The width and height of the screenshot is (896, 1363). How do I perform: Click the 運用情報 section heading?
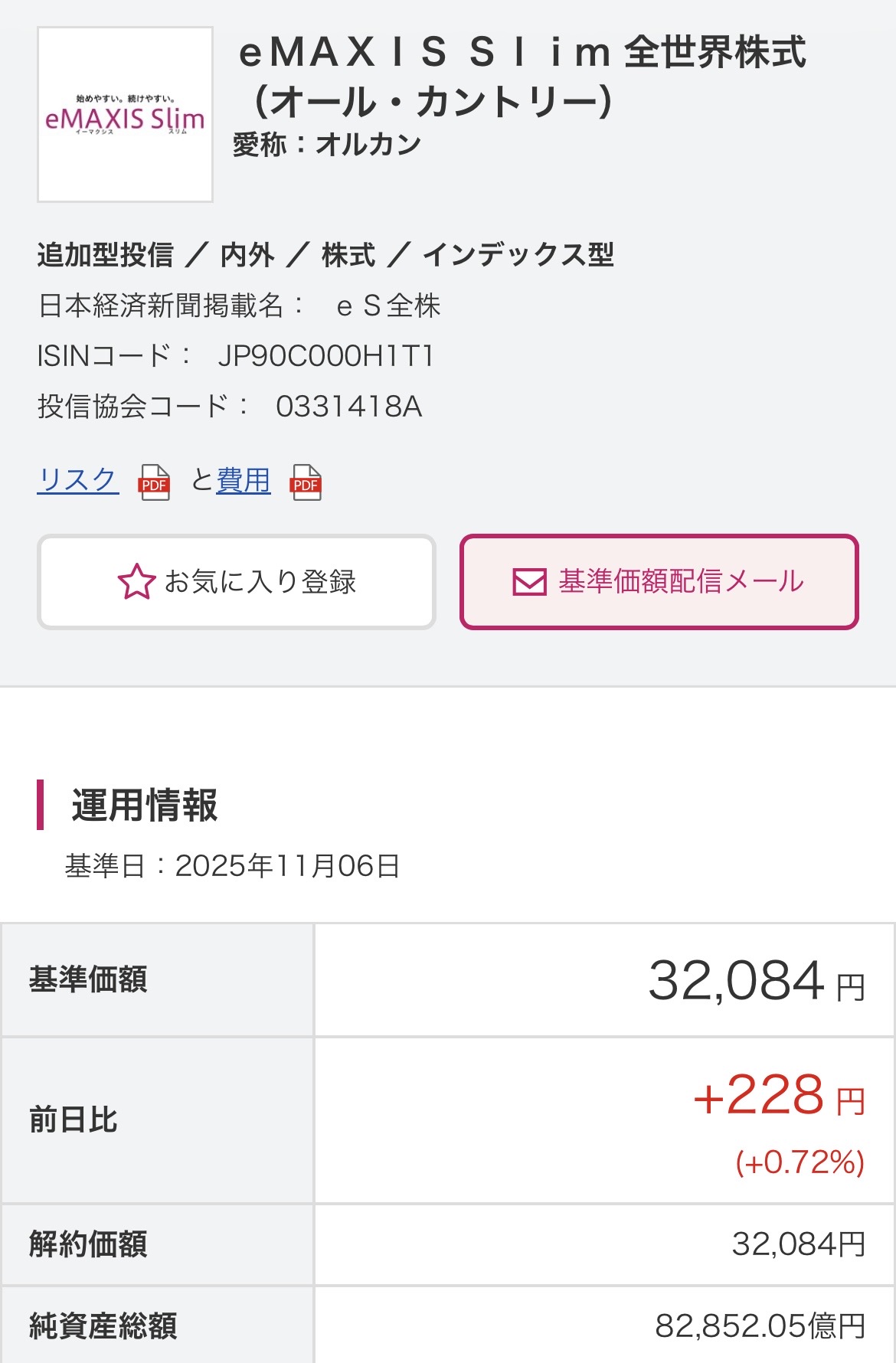pos(145,805)
